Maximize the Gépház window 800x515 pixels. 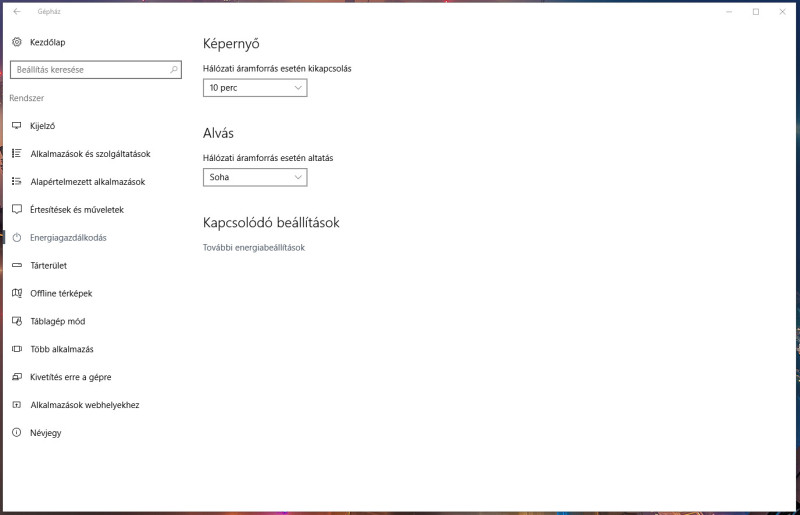[756, 11]
